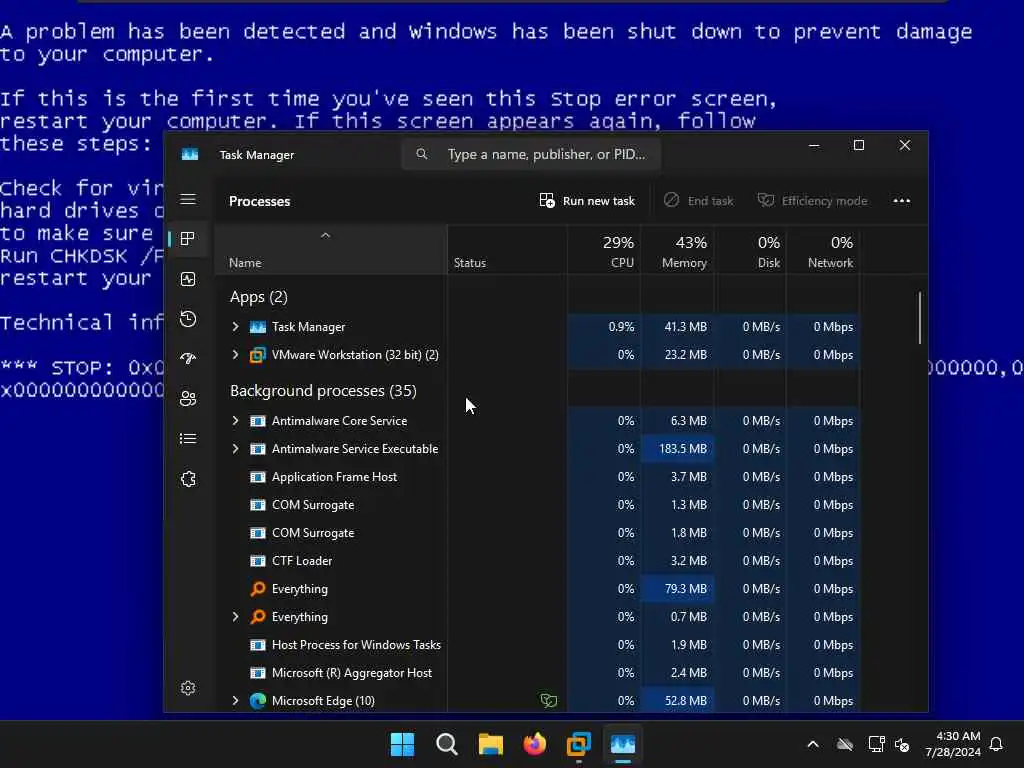Click Background processes (35) header
The image size is (1024, 768).
click(x=323, y=391)
